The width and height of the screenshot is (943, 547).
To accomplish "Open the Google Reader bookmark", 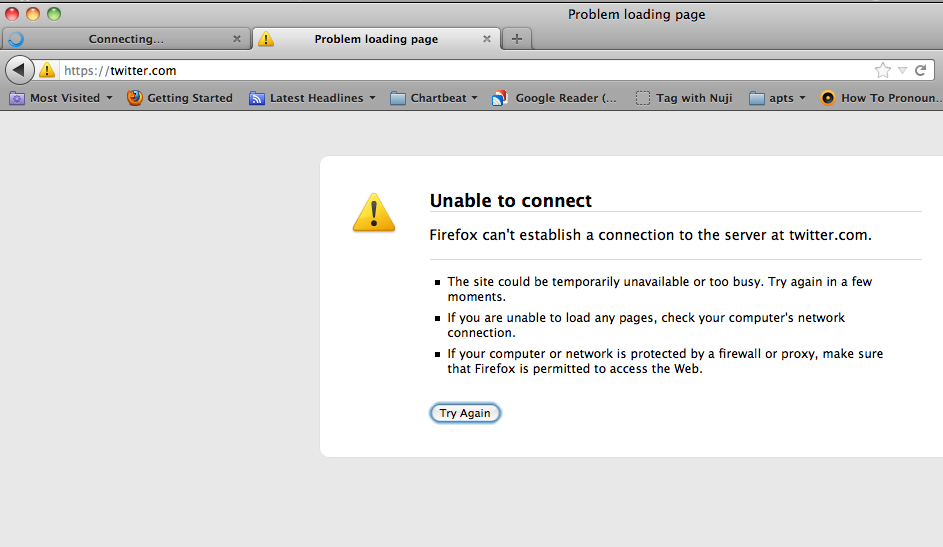I will pos(554,98).
